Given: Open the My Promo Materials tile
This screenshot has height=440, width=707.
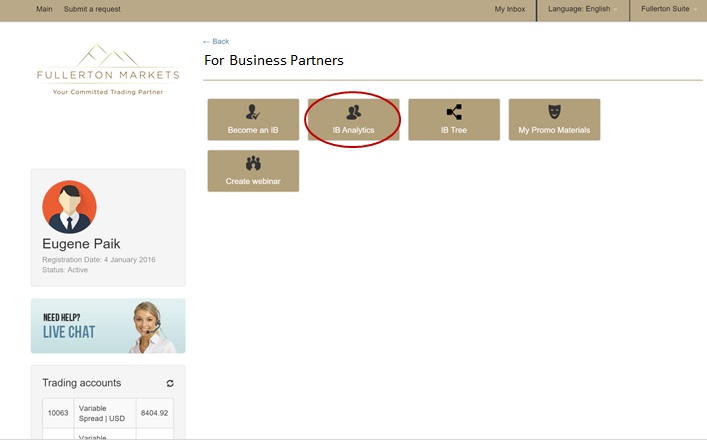Looking at the screenshot, I should [554, 119].
